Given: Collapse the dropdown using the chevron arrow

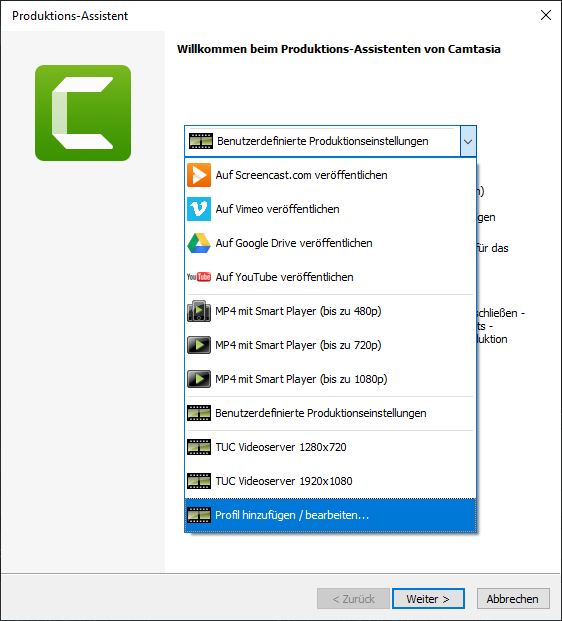Looking at the screenshot, I should coord(468,141).
